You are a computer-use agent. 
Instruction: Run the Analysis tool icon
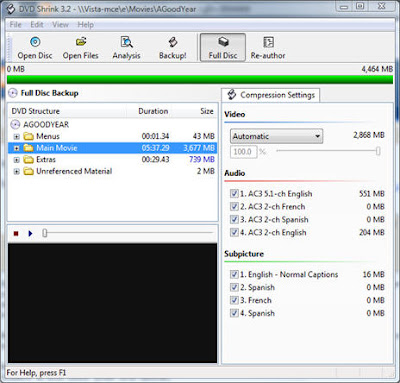126,42
